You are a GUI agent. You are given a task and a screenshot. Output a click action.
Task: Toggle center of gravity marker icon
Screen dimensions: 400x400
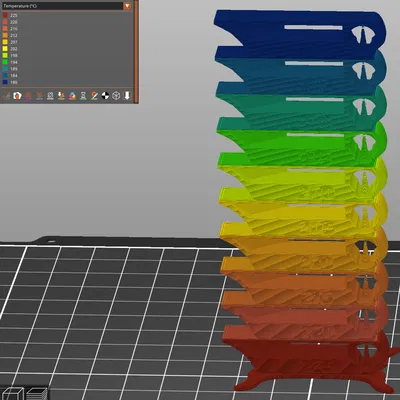(105, 96)
